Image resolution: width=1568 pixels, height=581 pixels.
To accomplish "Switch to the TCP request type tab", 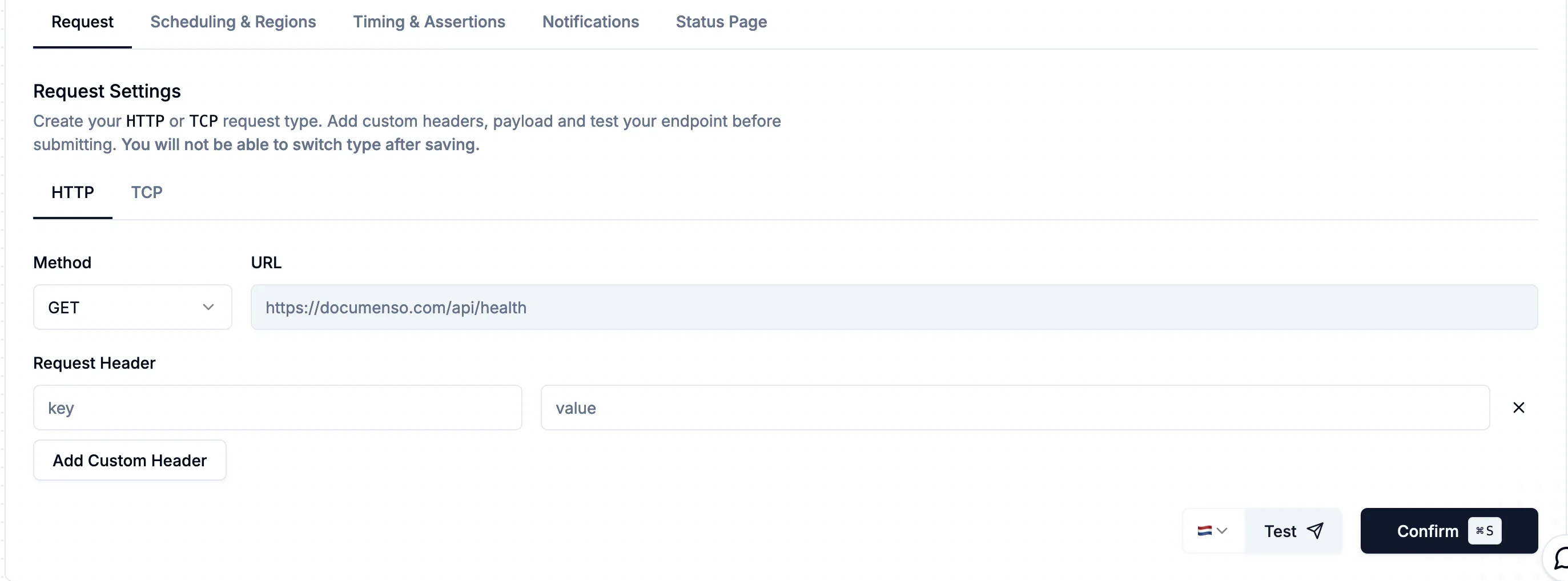I will [x=146, y=192].
